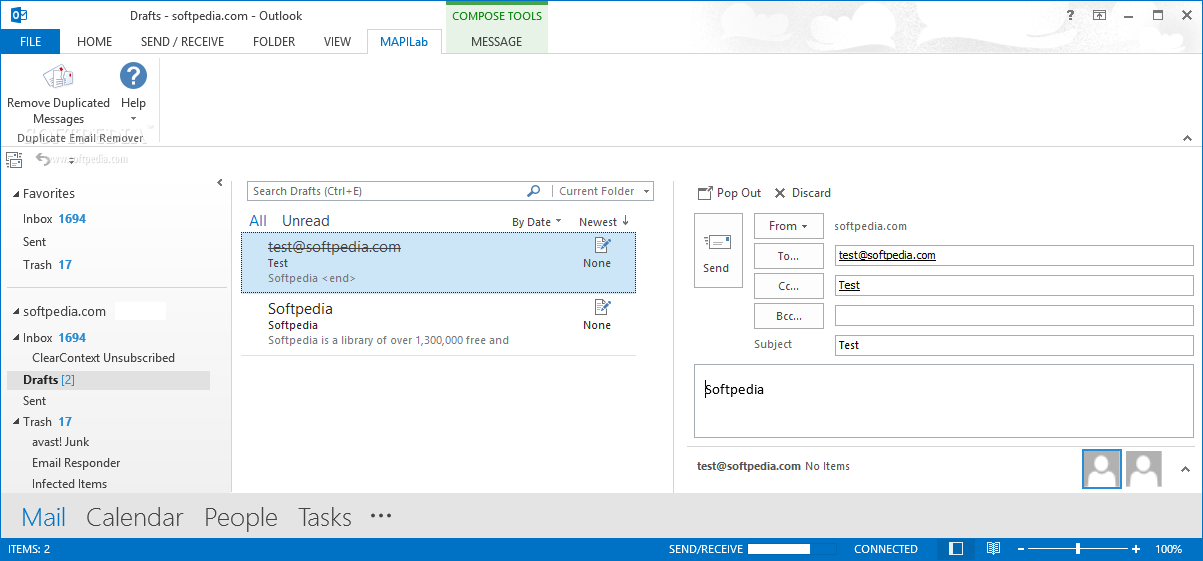Click zoom in plus in status bar
Image resolution: width=1203 pixels, height=561 pixels.
pos(1136,549)
